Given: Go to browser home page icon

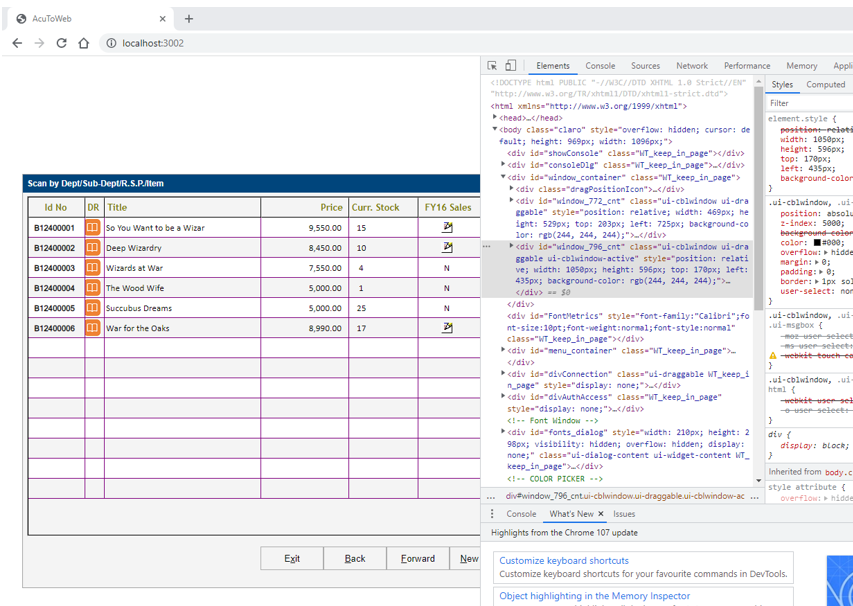Looking at the screenshot, I should tap(84, 43).
